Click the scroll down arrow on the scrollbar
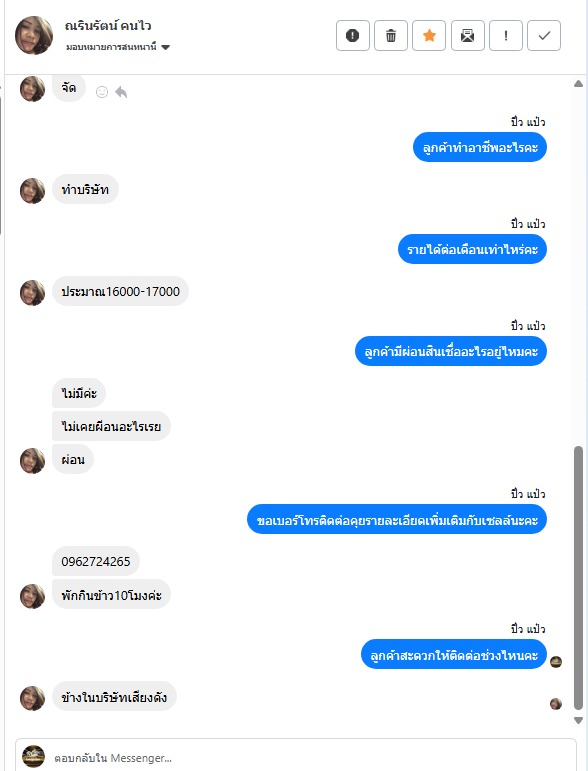Screen dimensions: 588x771 tap(579, 720)
